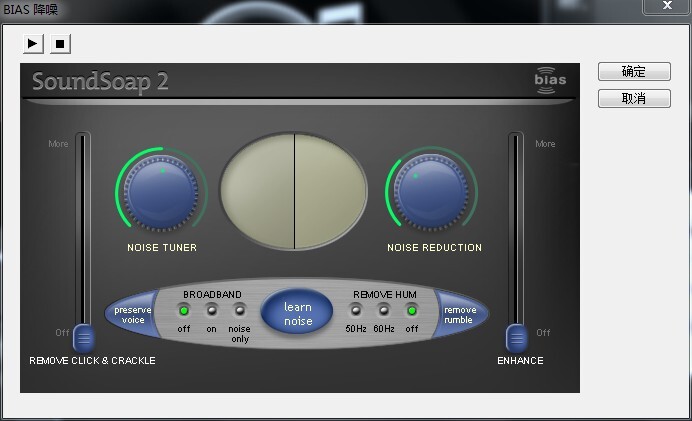Viewport: 692px width, 421px height.
Task: Click the Noise Tuner knob
Action: click(161, 193)
